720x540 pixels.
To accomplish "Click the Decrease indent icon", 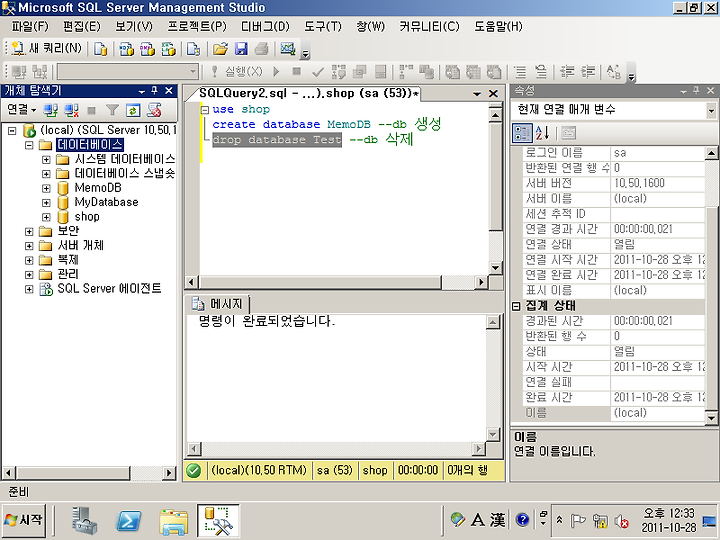I will click(567, 72).
